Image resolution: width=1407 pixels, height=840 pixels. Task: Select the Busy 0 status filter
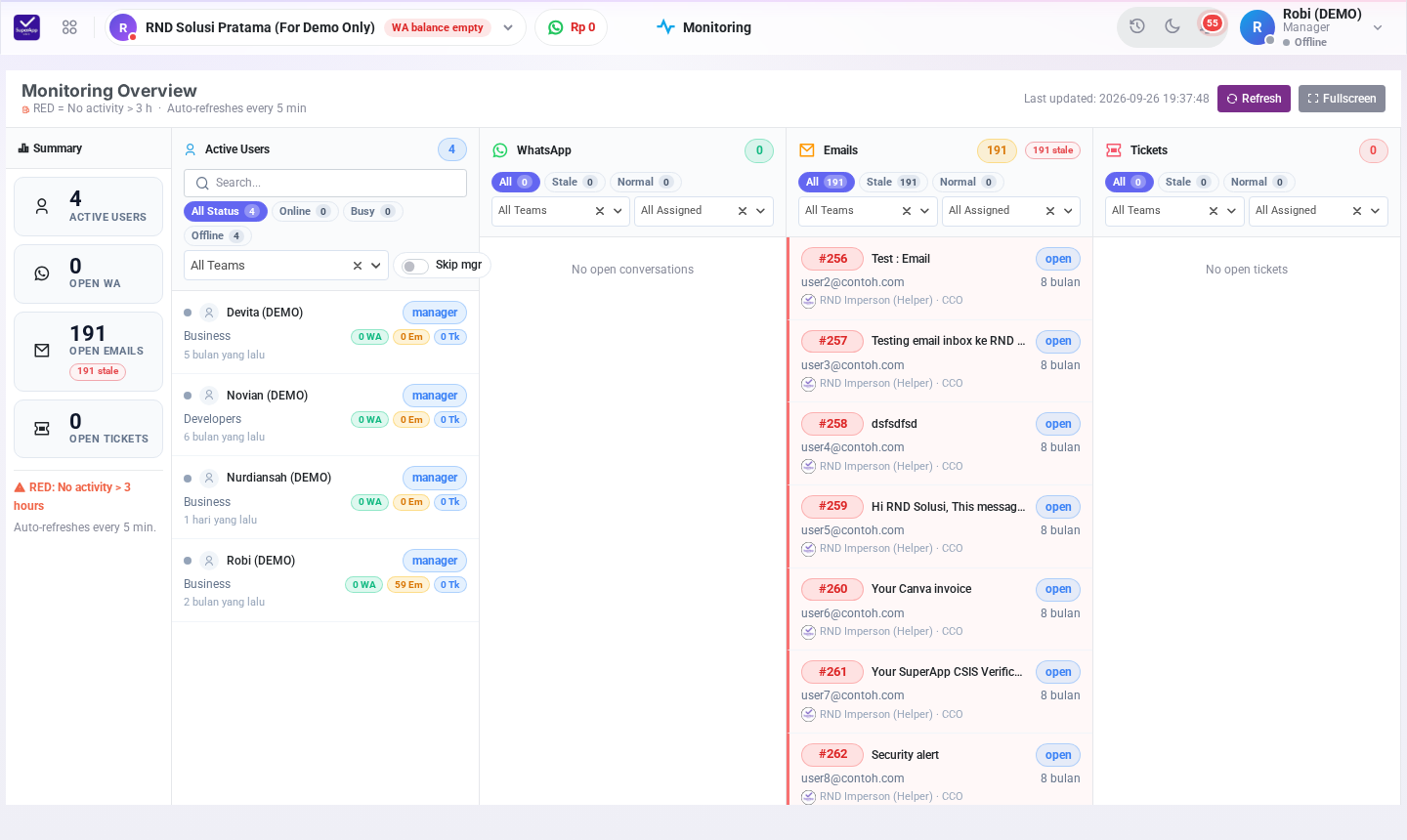372,211
